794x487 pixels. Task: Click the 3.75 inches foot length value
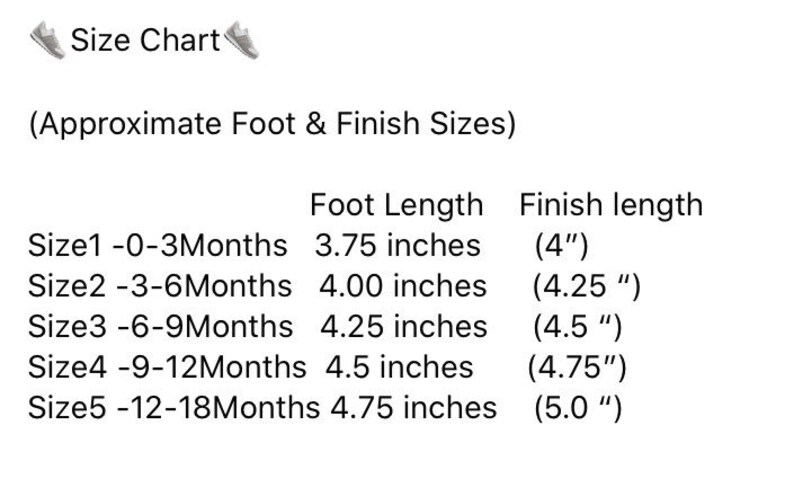[x=398, y=246]
